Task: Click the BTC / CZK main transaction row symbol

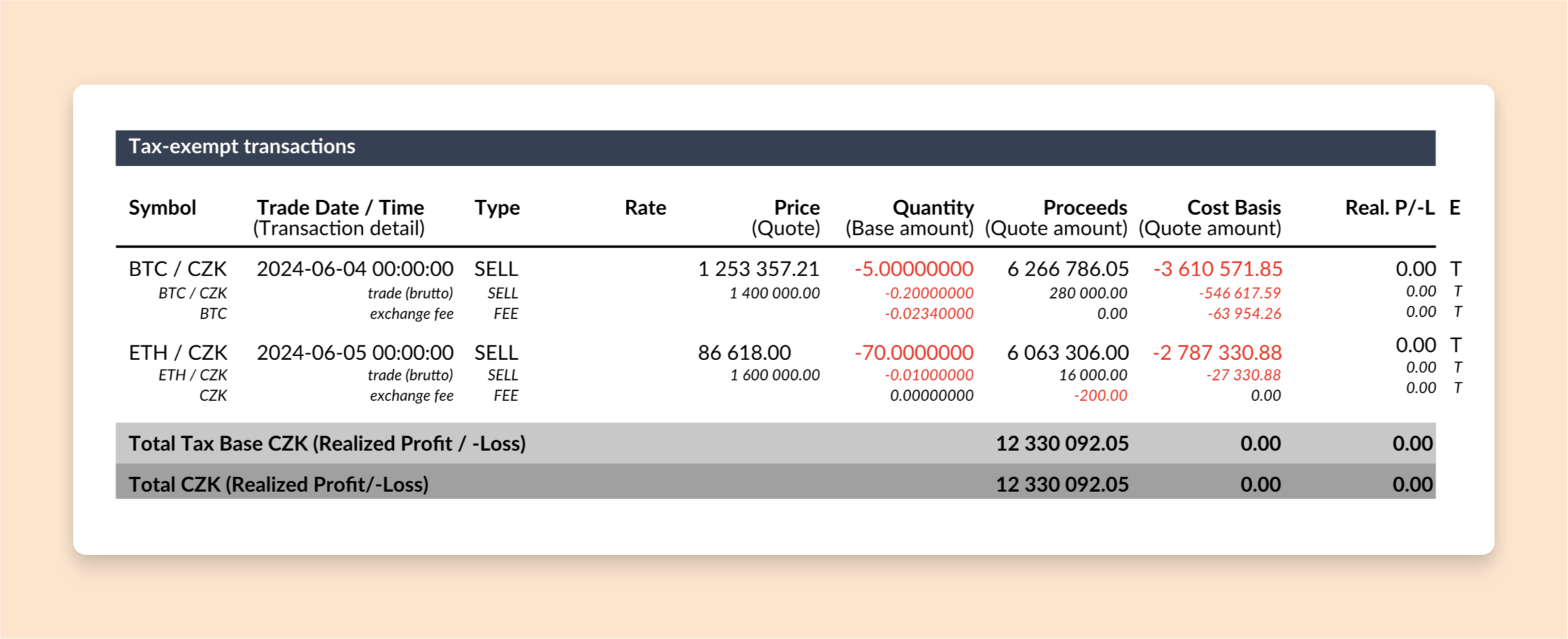Action: pyautogui.click(x=178, y=269)
